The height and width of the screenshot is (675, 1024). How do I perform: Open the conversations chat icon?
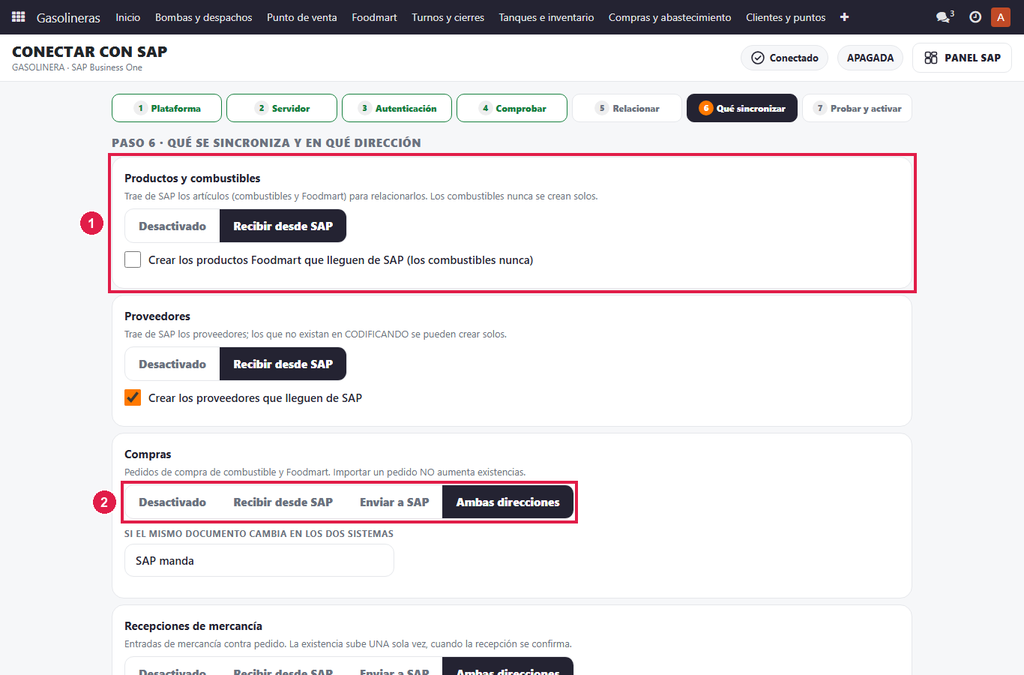click(944, 17)
